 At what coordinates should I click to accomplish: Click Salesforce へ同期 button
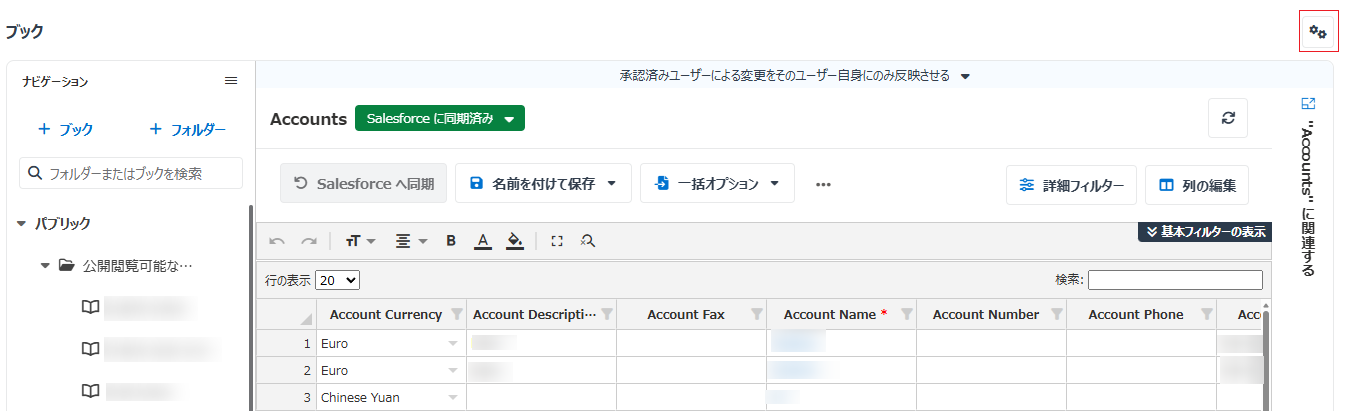click(x=364, y=184)
